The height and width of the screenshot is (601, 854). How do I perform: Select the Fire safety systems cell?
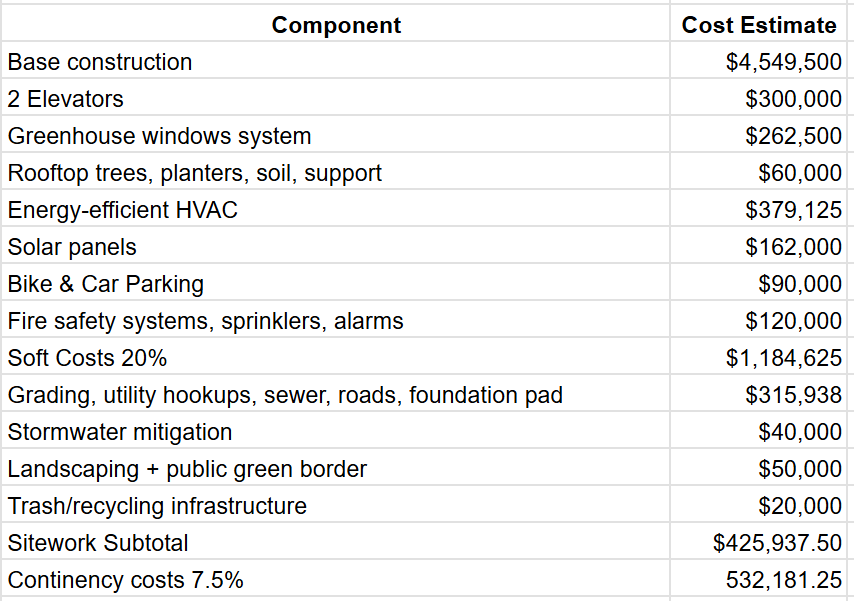(336, 321)
